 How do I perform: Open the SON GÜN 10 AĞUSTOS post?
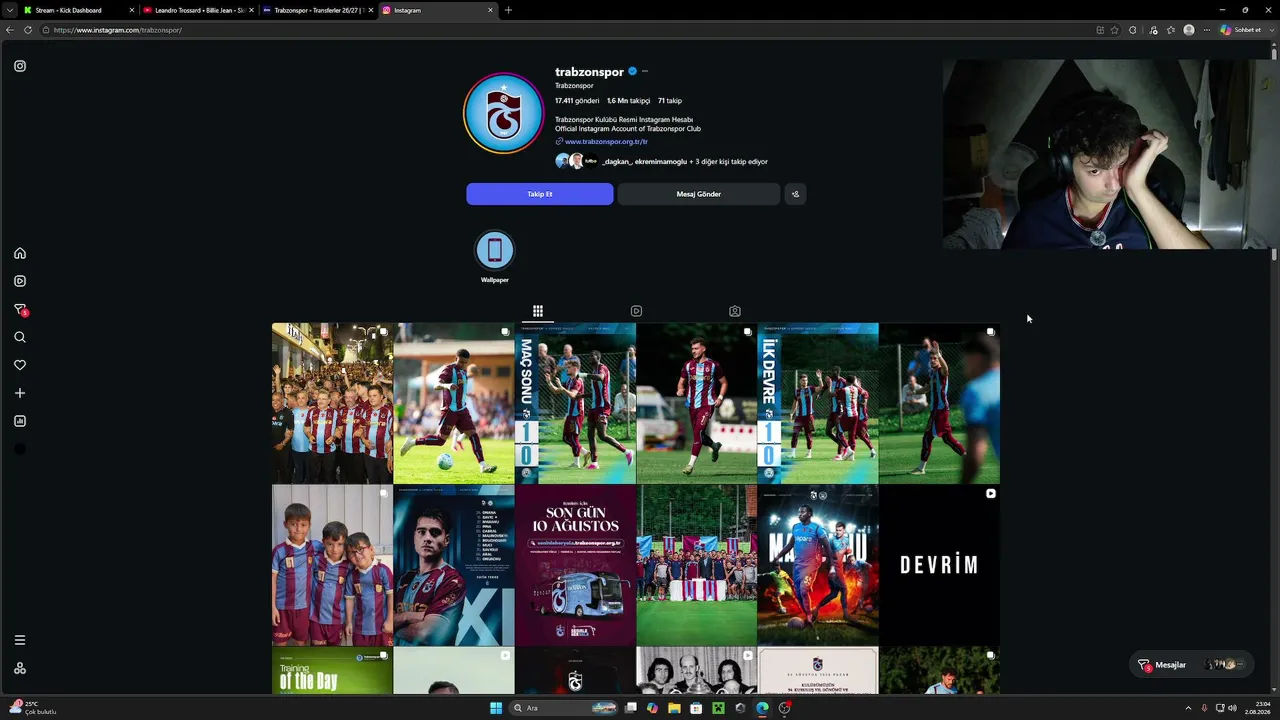(575, 565)
